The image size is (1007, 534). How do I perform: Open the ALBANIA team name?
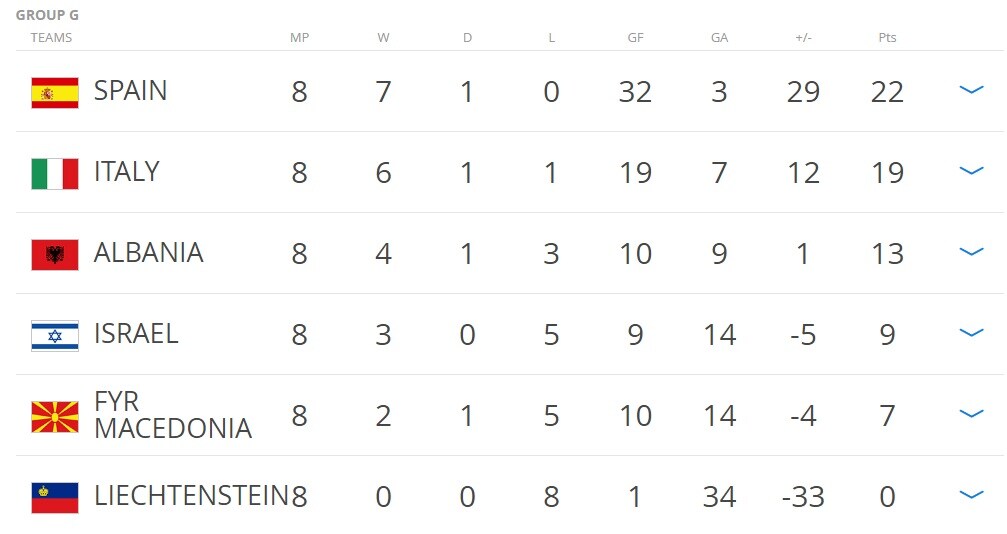pyautogui.click(x=148, y=253)
